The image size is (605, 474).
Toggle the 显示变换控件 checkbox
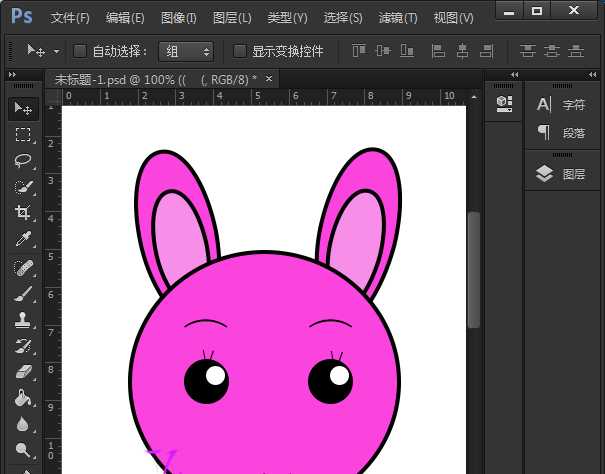coord(240,51)
